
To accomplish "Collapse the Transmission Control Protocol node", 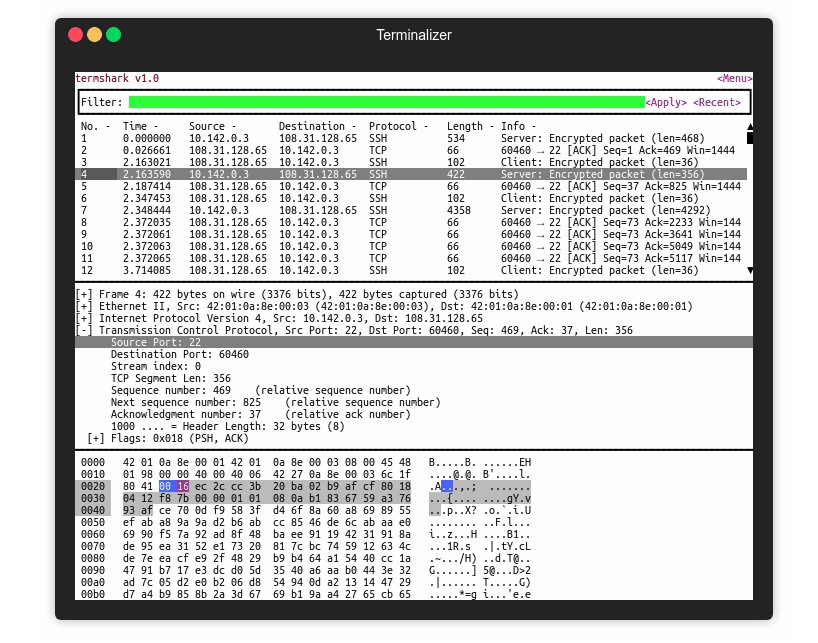I will click(84, 330).
